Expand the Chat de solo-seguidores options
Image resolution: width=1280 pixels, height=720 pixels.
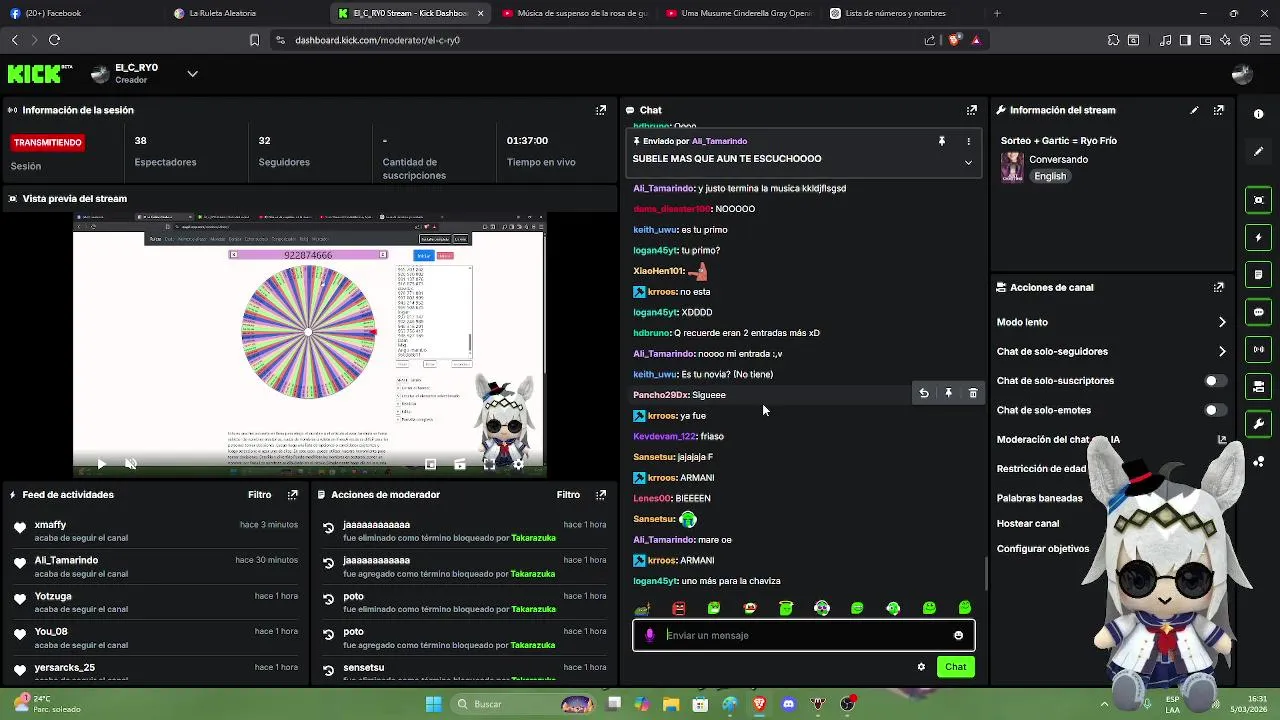(1222, 351)
